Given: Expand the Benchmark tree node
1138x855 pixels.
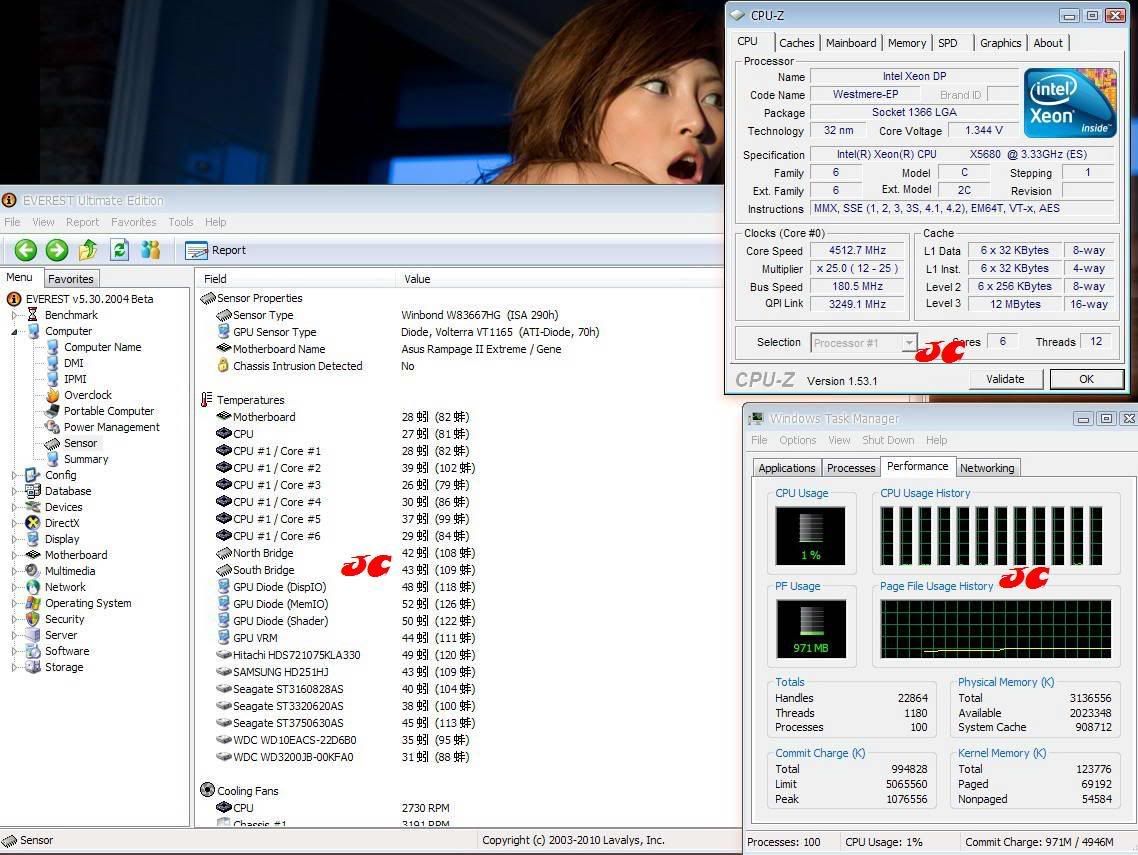Looking at the screenshot, I should 15,315.
